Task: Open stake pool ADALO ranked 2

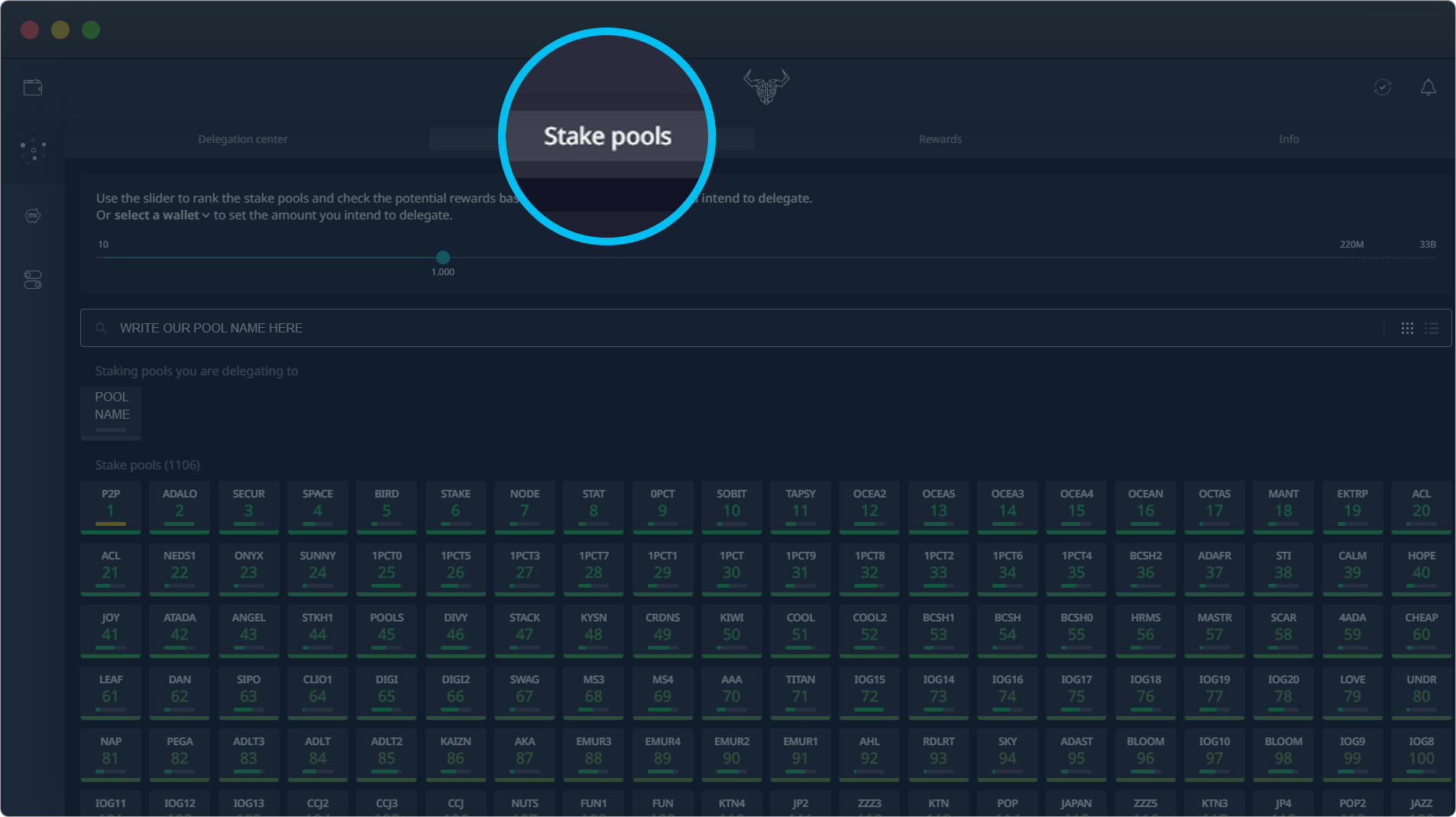Action: click(180, 507)
